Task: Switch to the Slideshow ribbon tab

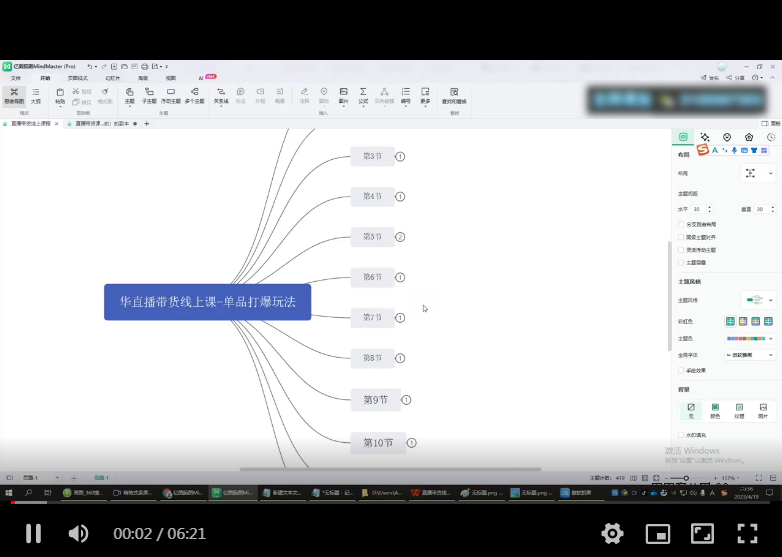Action: click(x=113, y=78)
